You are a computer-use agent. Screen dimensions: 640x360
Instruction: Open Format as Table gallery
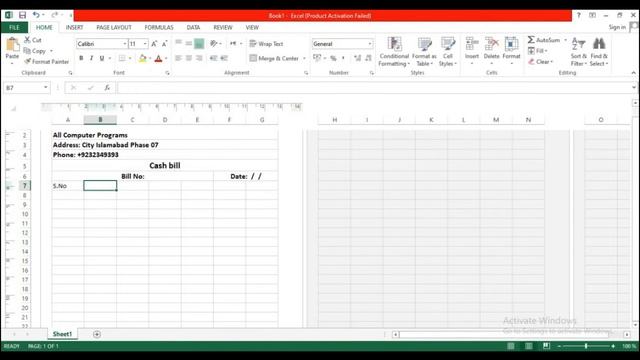[x=424, y=52]
